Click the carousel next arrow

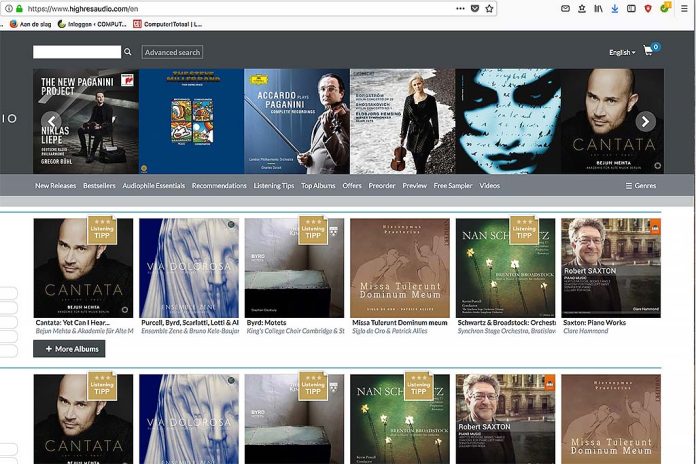pos(645,121)
